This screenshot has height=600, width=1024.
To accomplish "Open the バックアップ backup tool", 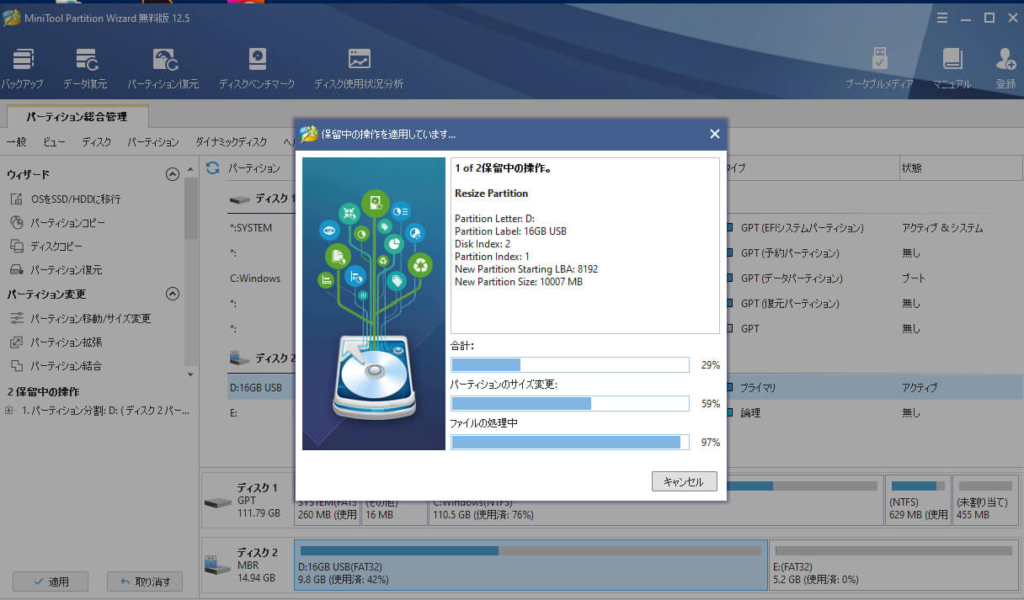I will (x=22, y=69).
